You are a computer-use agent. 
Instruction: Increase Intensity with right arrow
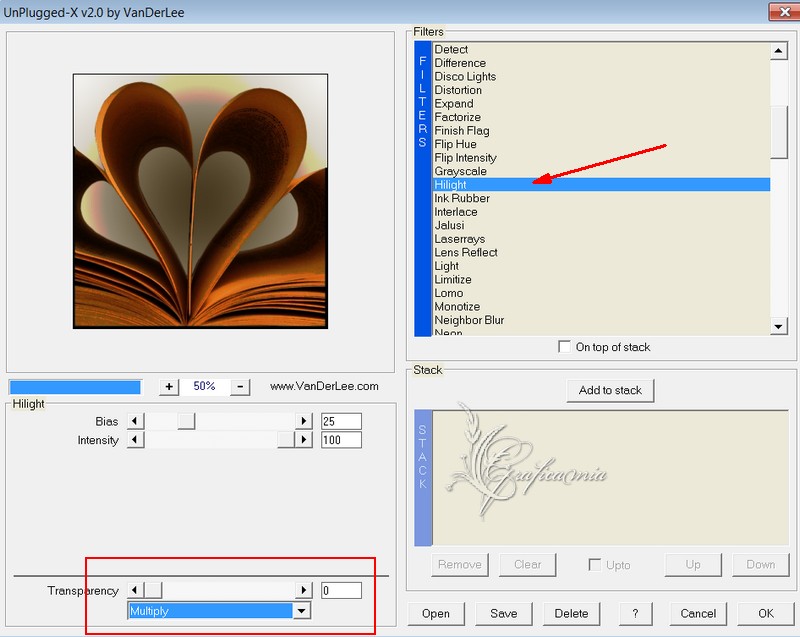[304, 440]
